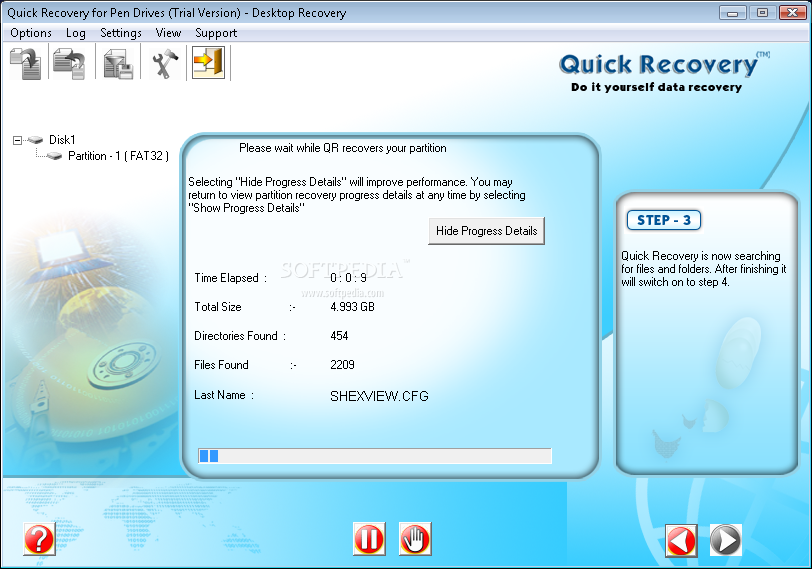Viewport: 812px width, 569px height.
Task: Select Partition - 1 ( FAT32 ) entry
Action: point(118,156)
